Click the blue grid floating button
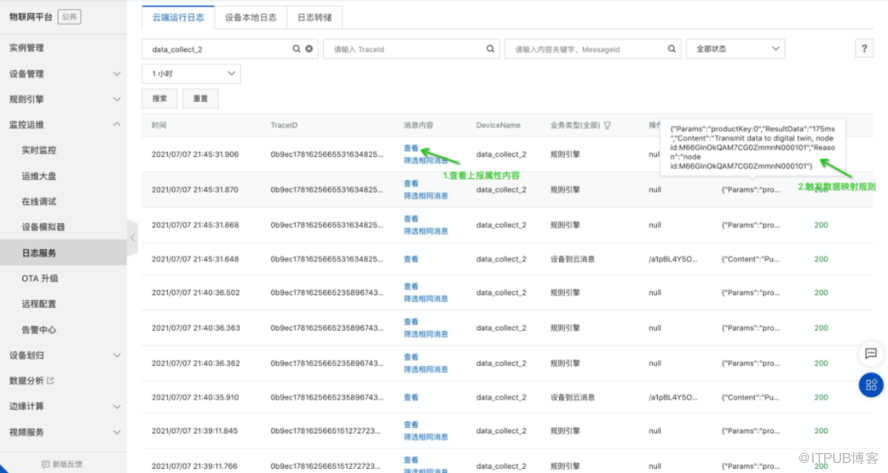 point(870,384)
